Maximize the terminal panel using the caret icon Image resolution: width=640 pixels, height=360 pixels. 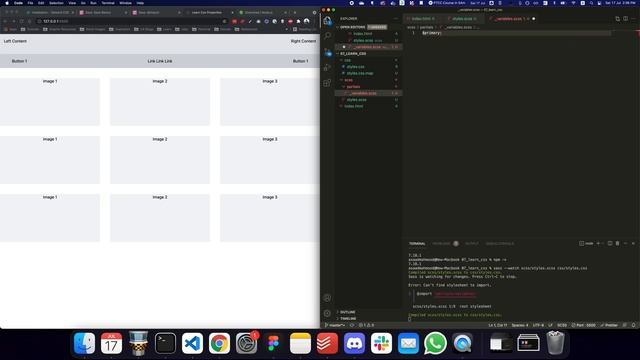[625, 243]
